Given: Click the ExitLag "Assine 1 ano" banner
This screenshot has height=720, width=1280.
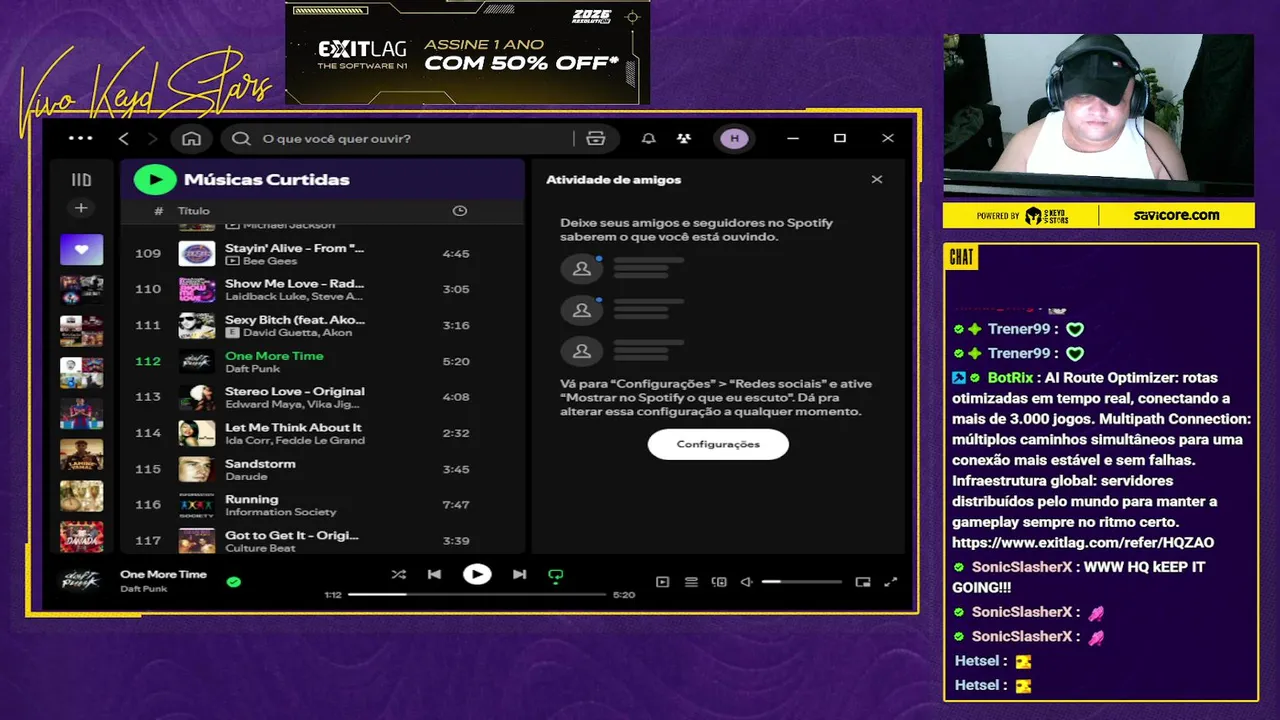Looking at the screenshot, I should (x=467, y=54).
